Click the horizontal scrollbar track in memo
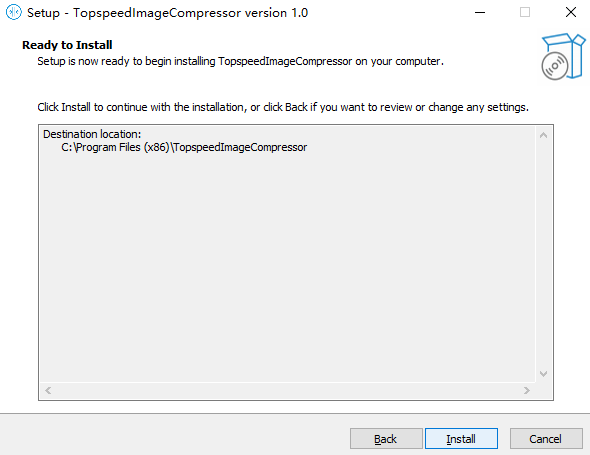This screenshot has height=455, width=590. (x=287, y=391)
